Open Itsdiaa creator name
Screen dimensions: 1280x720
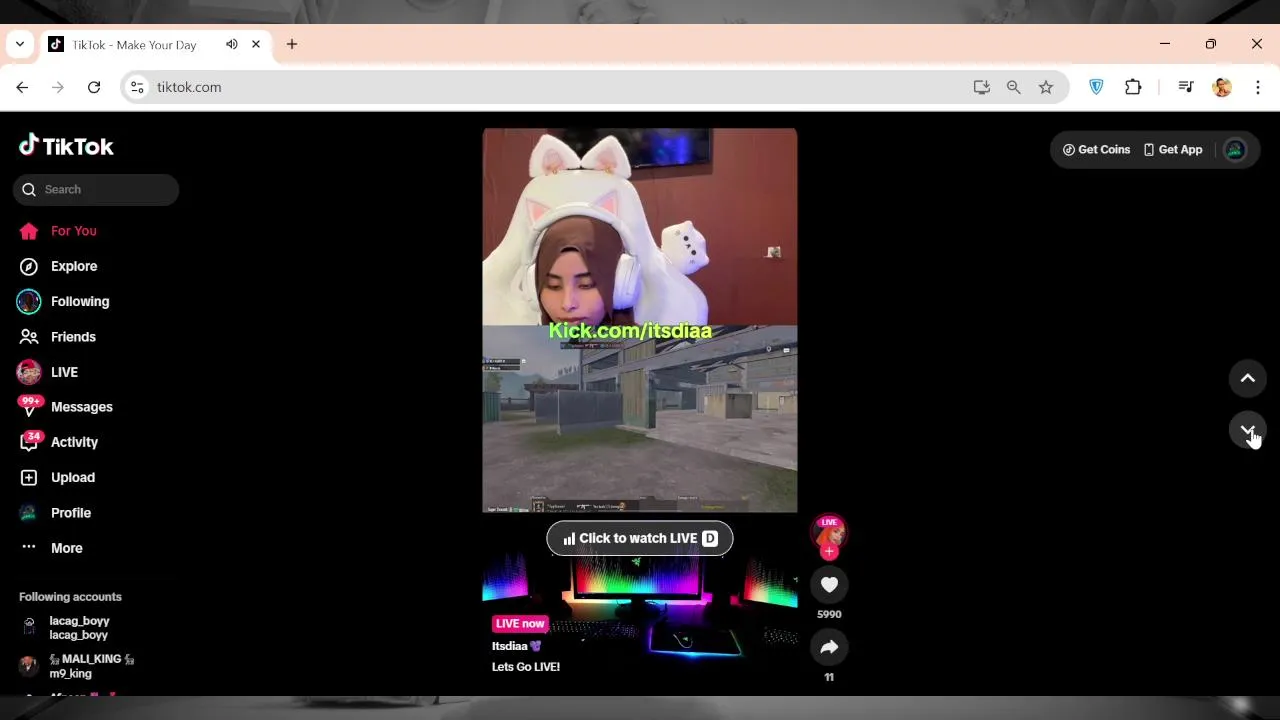tap(516, 646)
